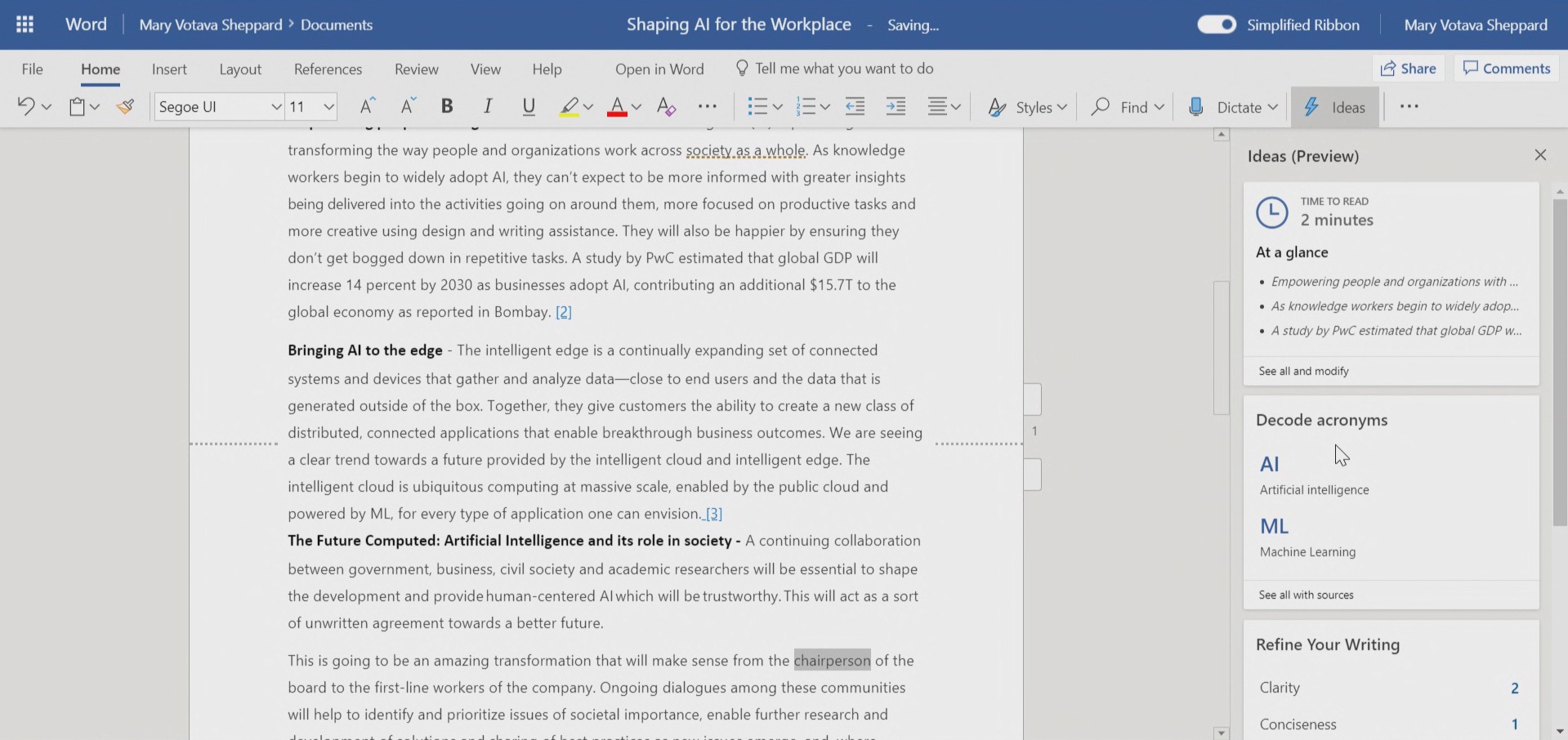The height and width of the screenshot is (740, 1568).
Task: Switch to the Insert tab
Action: click(169, 69)
